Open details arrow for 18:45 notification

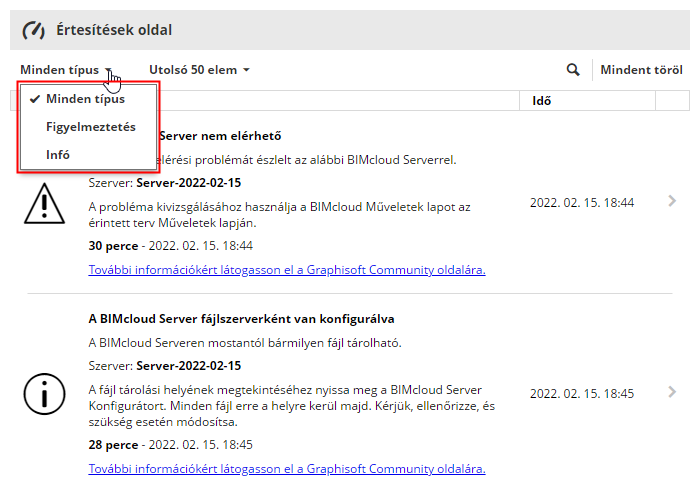(x=672, y=392)
